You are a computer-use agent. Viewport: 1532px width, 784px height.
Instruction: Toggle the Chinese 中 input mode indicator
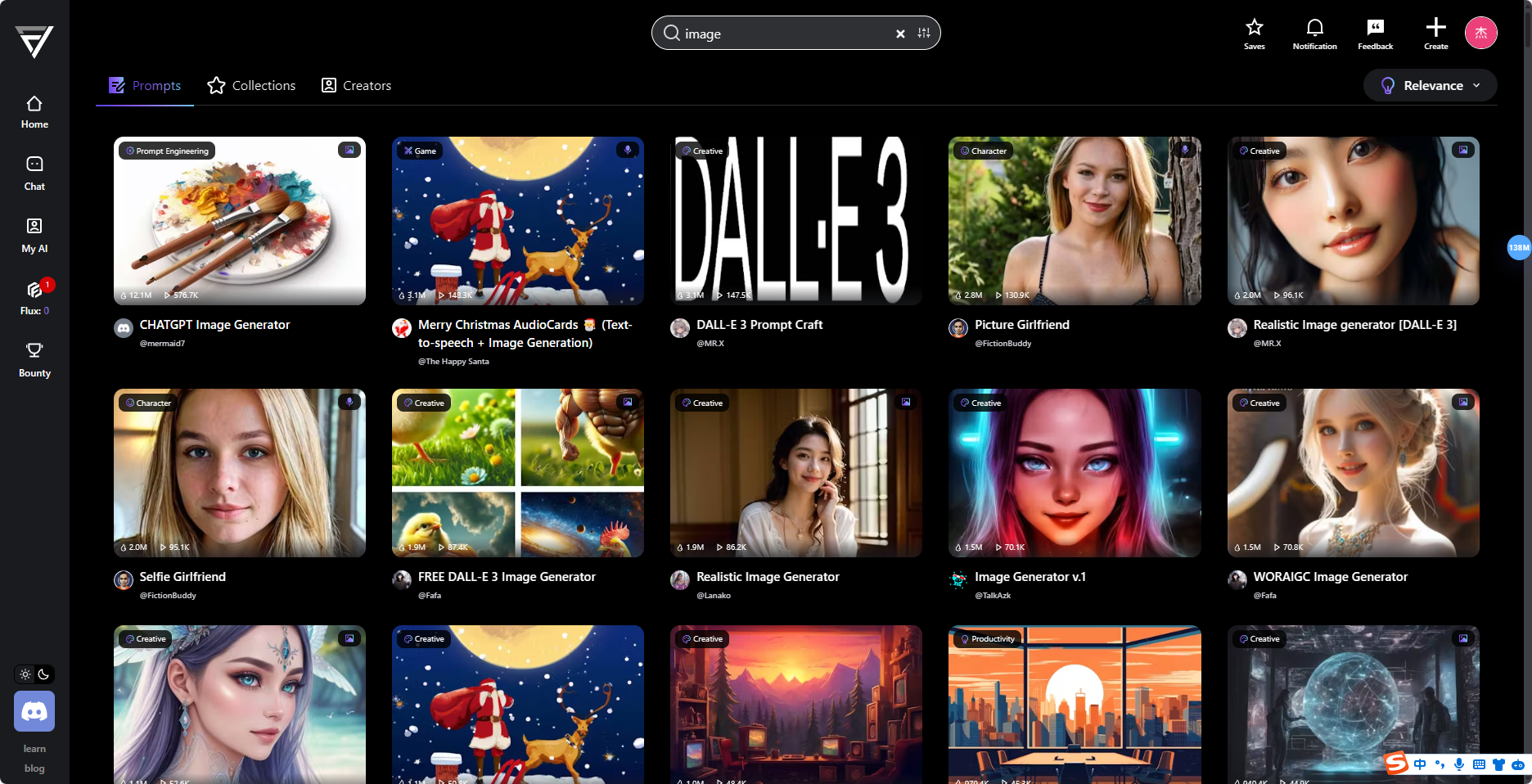coord(1419,764)
